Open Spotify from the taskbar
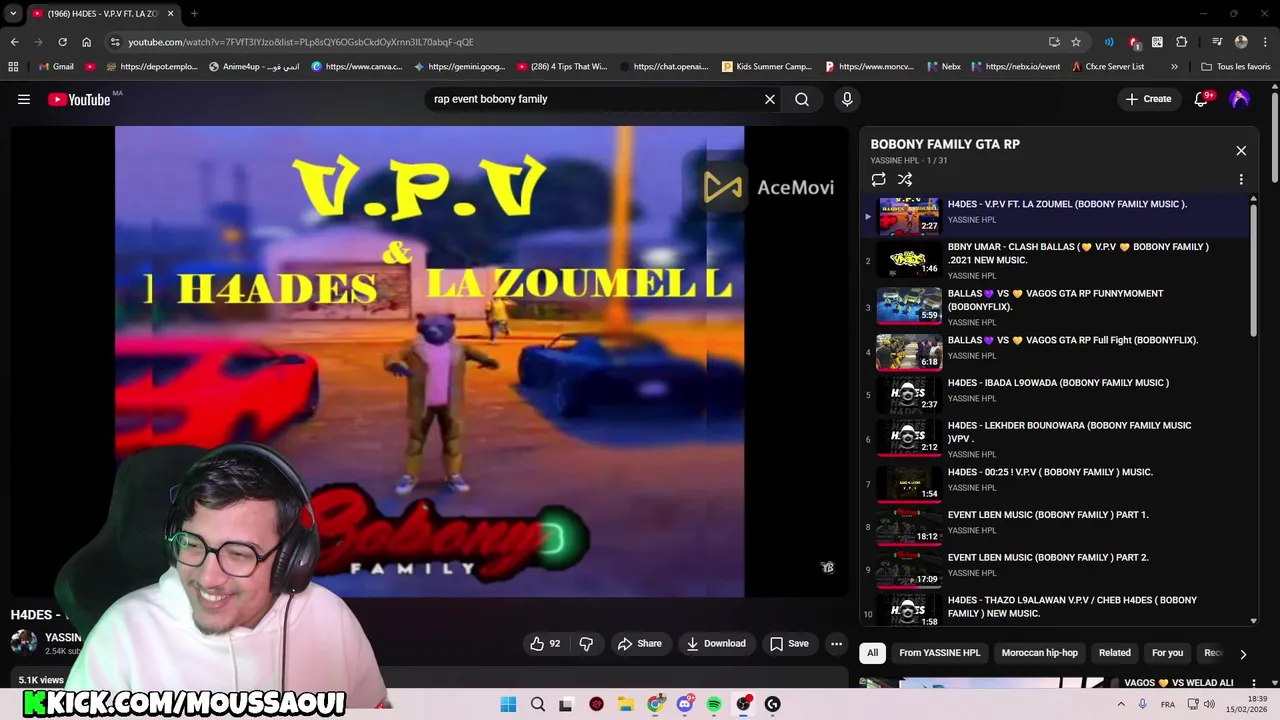Viewport: 1280px width, 720px height. (714, 704)
